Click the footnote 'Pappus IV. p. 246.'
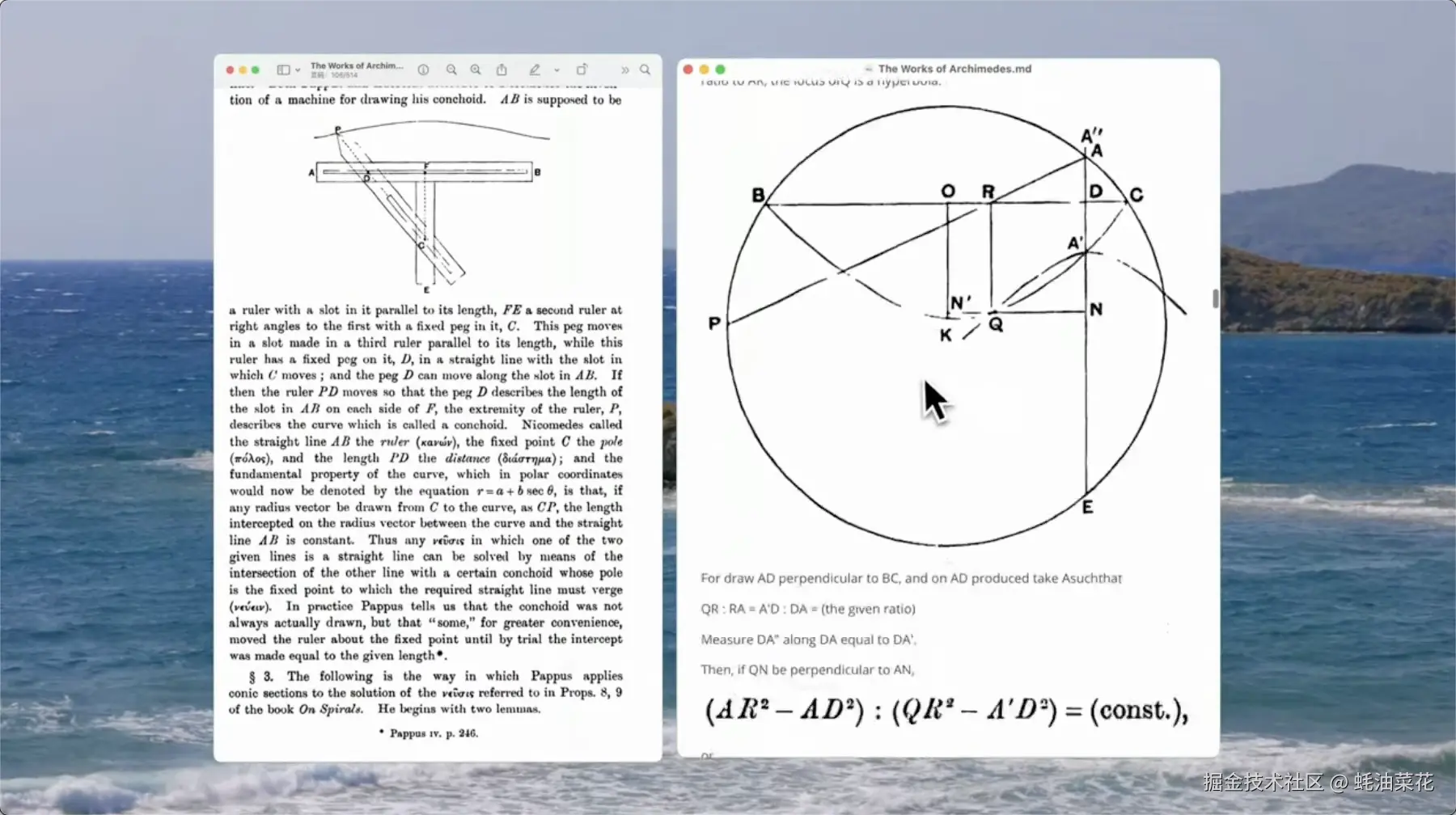Viewport: 1456px width, 815px height. (x=429, y=733)
